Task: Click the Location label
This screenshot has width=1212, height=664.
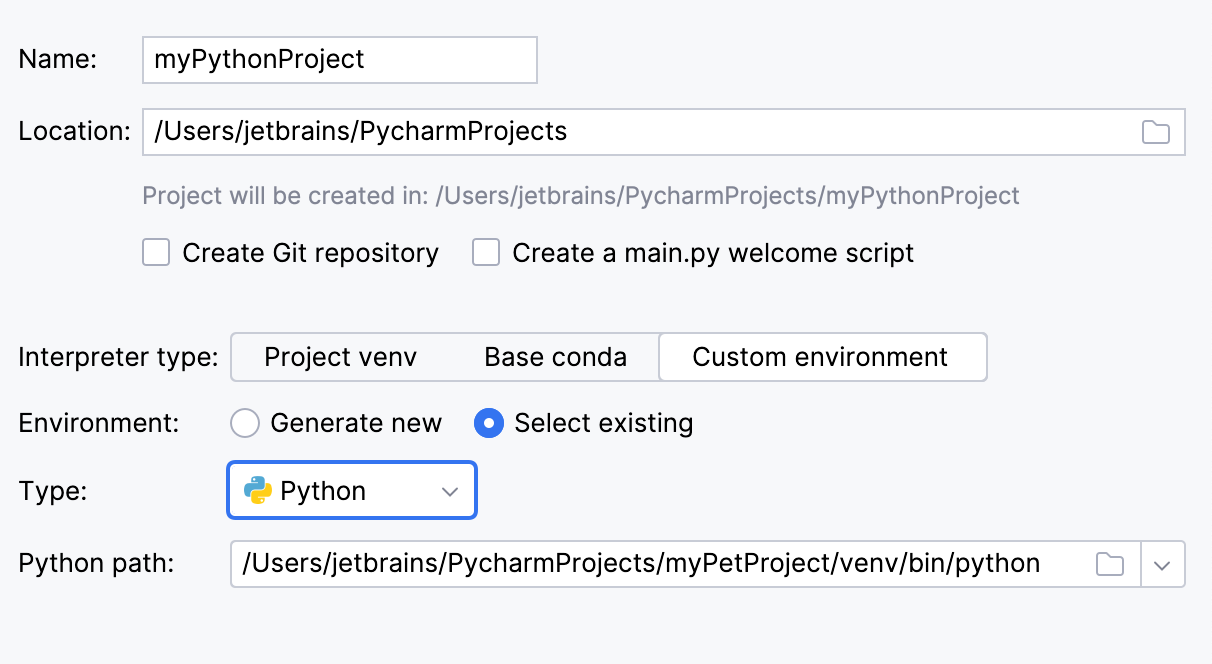Action: click(x=74, y=132)
